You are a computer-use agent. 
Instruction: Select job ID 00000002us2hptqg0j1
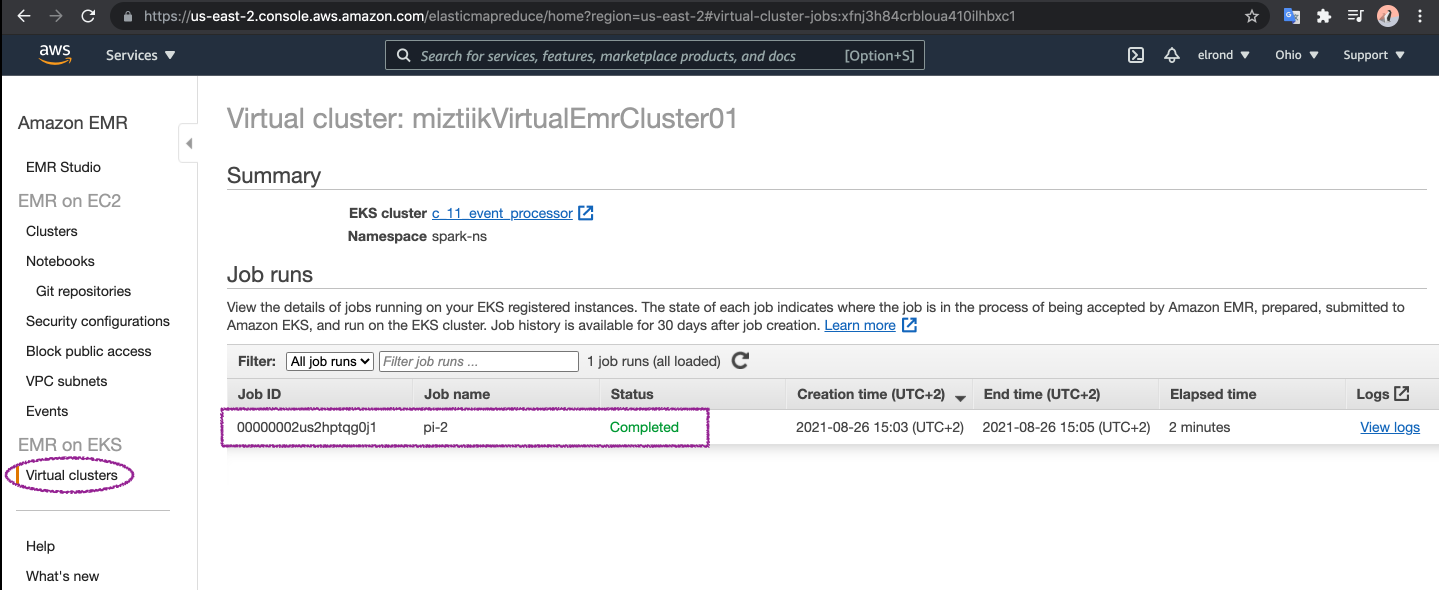tap(306, 427)
